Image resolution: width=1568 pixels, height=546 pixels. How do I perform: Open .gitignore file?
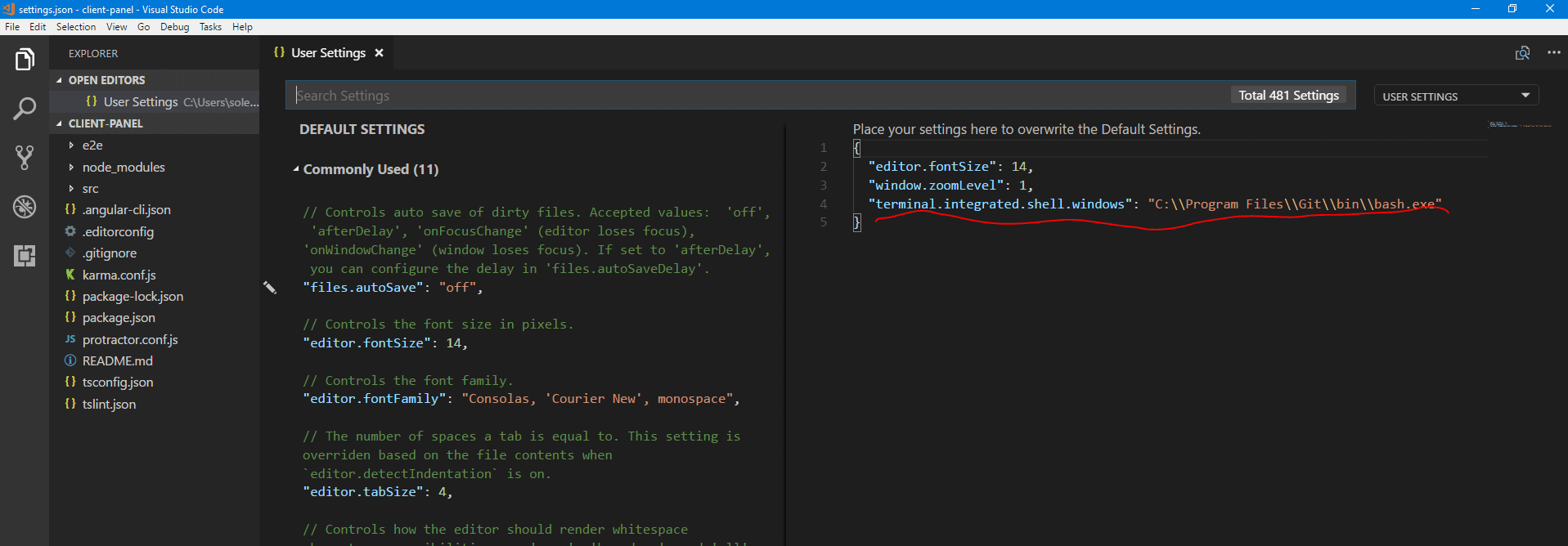pyautogui.click(x=154, y=253)
